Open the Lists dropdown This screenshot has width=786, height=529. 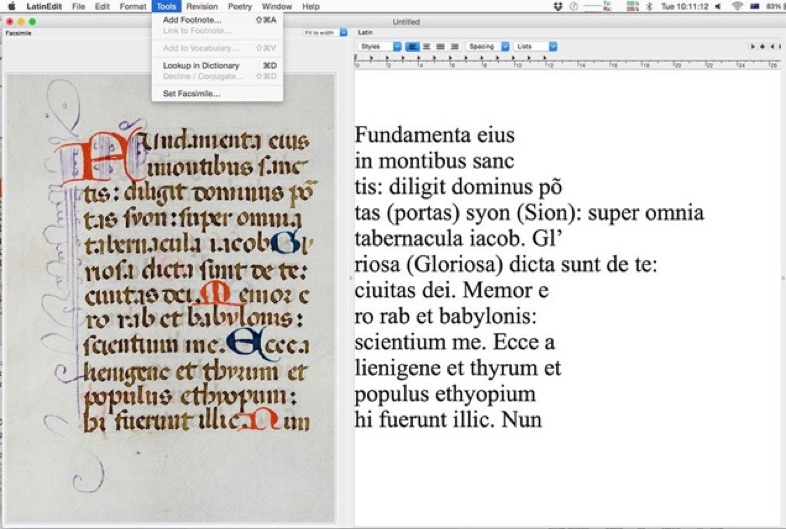click(535, 47)
